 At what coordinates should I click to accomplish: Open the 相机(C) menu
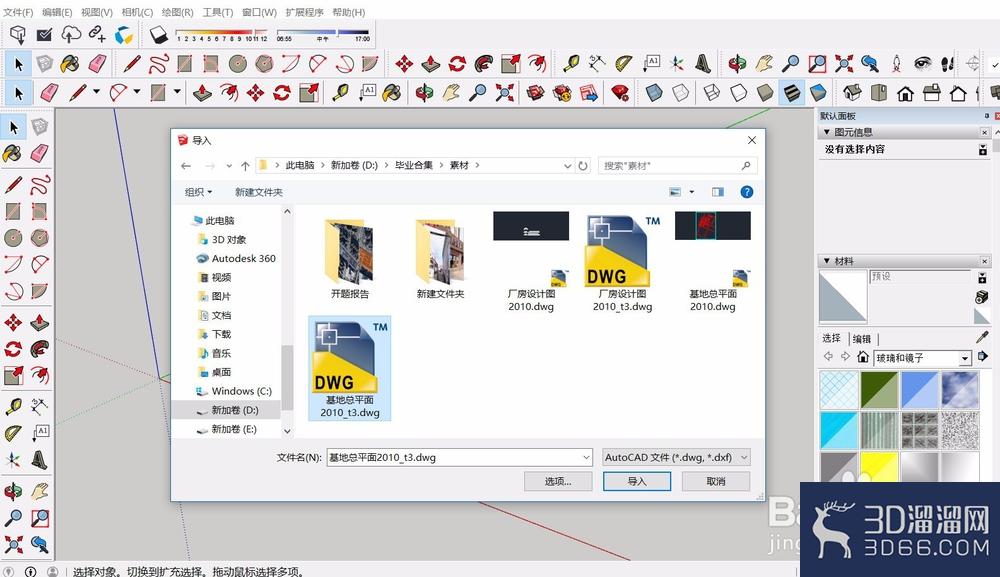(x=137, y=12)
